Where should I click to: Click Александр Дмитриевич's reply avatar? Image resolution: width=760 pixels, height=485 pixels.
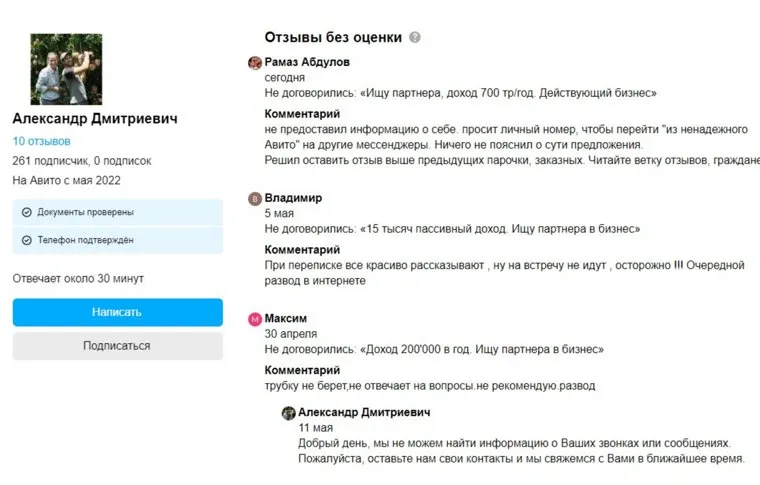point(288,413)
